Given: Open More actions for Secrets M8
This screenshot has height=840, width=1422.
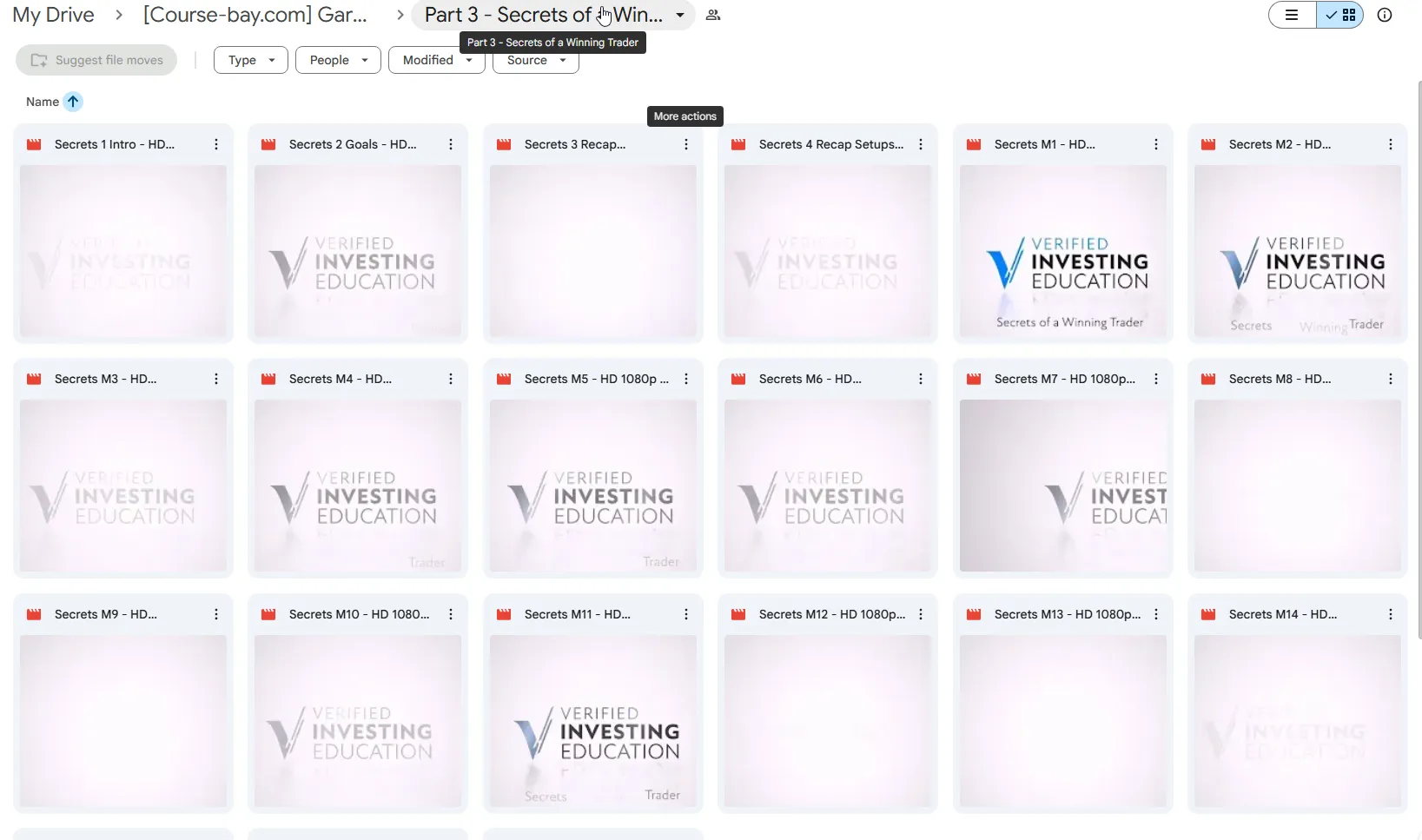Looking at the screenshot, I should coord(1391,379).
